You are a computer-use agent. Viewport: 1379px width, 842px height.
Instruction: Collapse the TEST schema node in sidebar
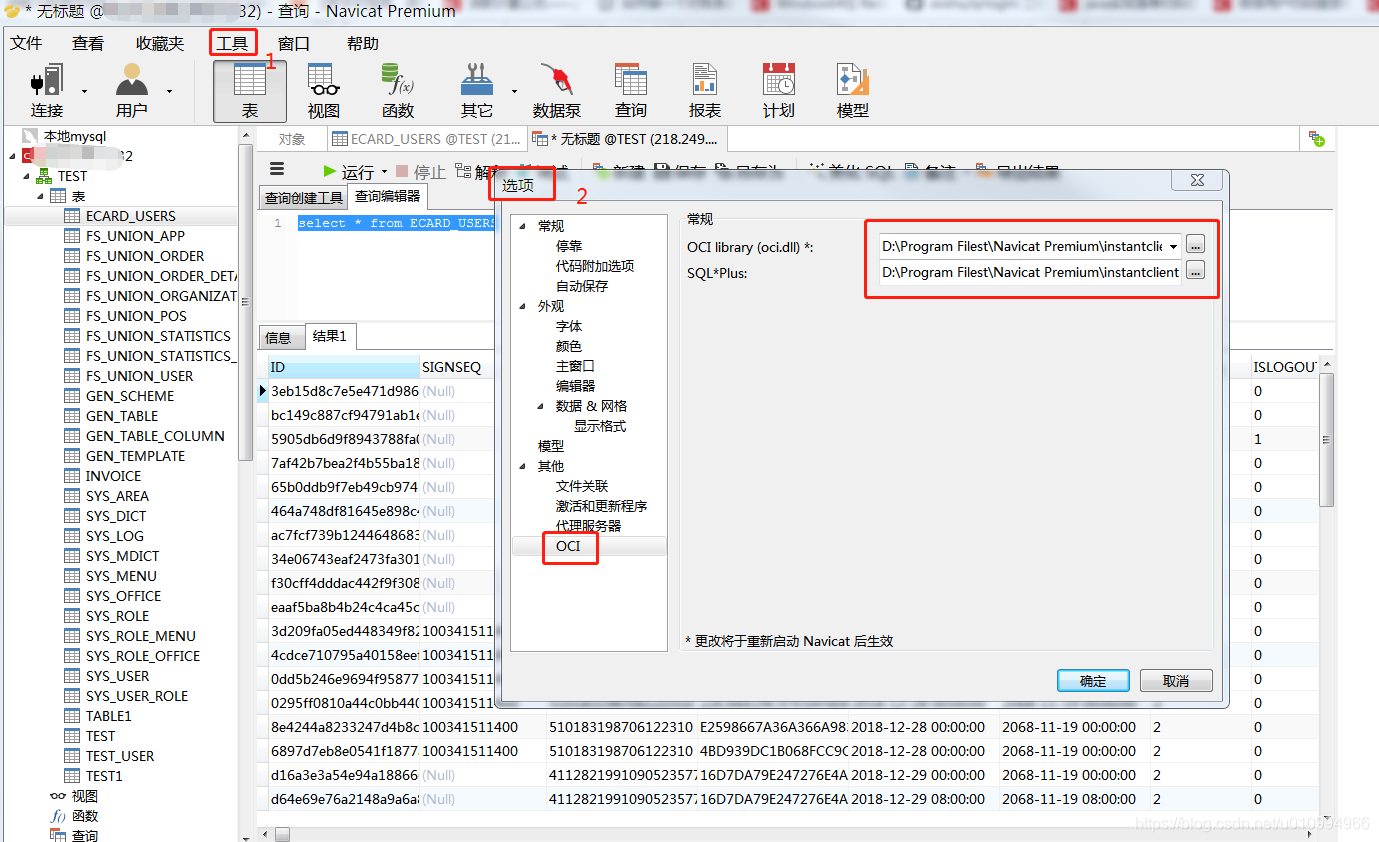[27, 176]
